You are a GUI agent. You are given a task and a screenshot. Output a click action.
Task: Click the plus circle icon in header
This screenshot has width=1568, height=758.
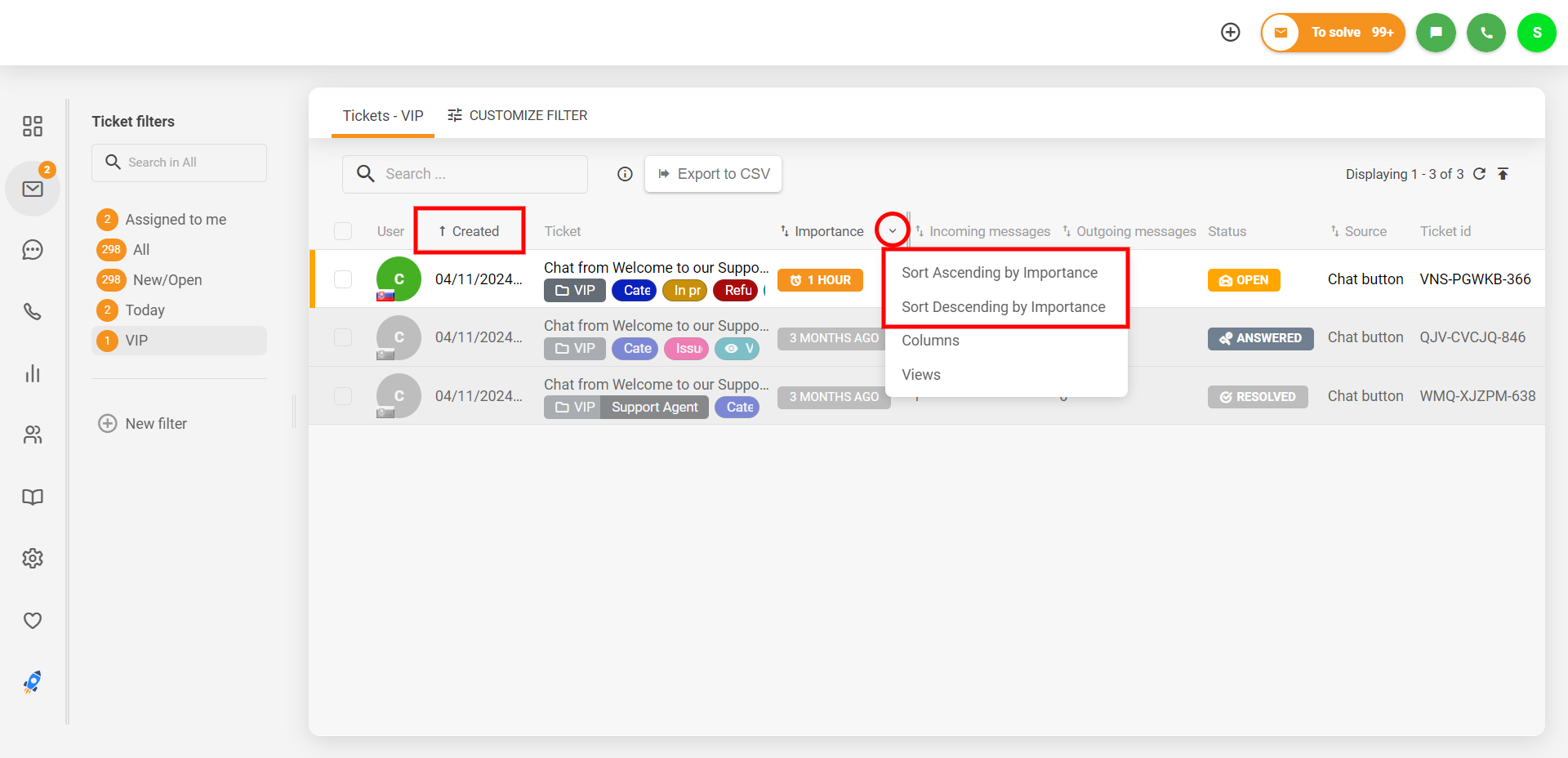(1230, 32)
